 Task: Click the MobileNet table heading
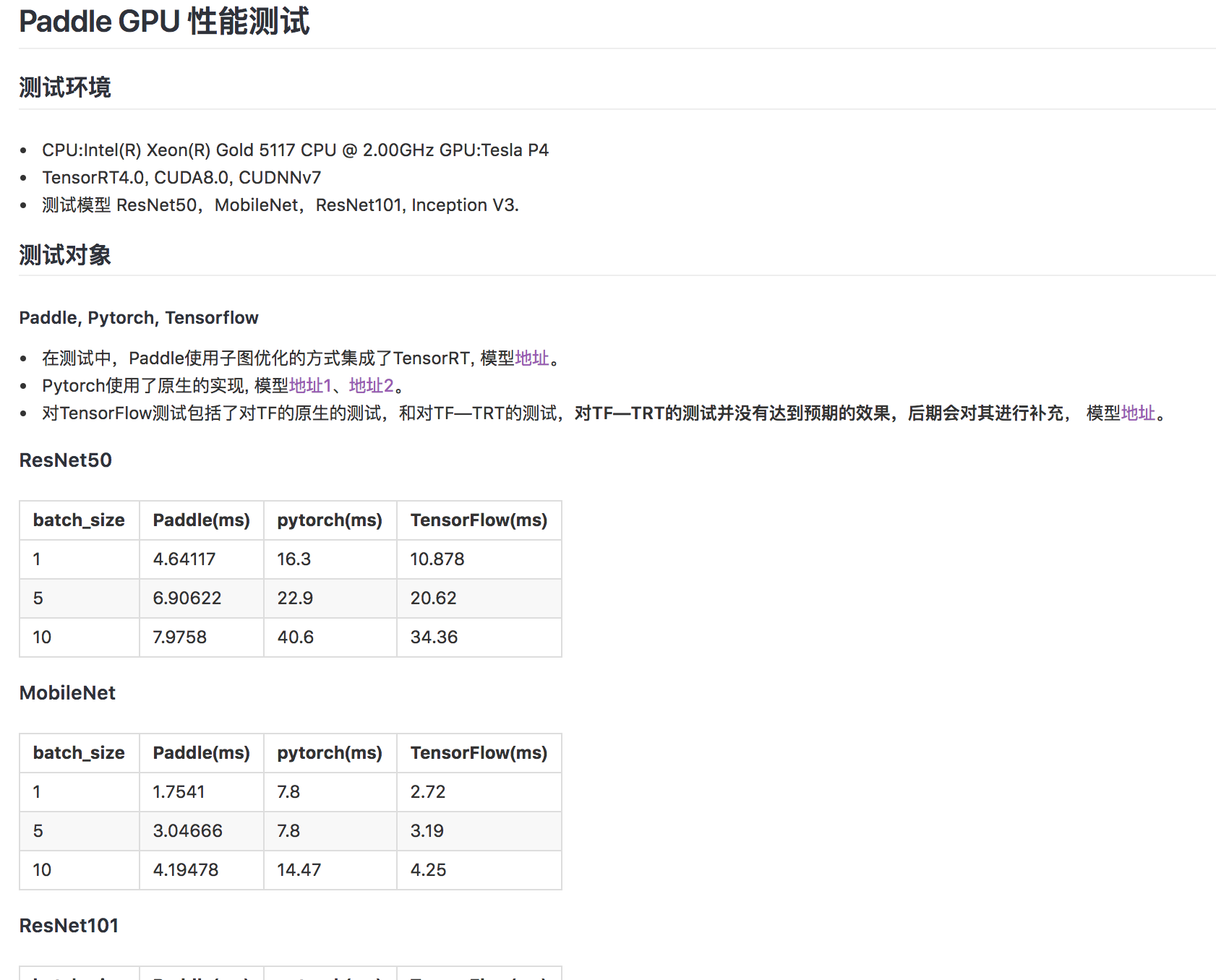click(x=67, y=693)
